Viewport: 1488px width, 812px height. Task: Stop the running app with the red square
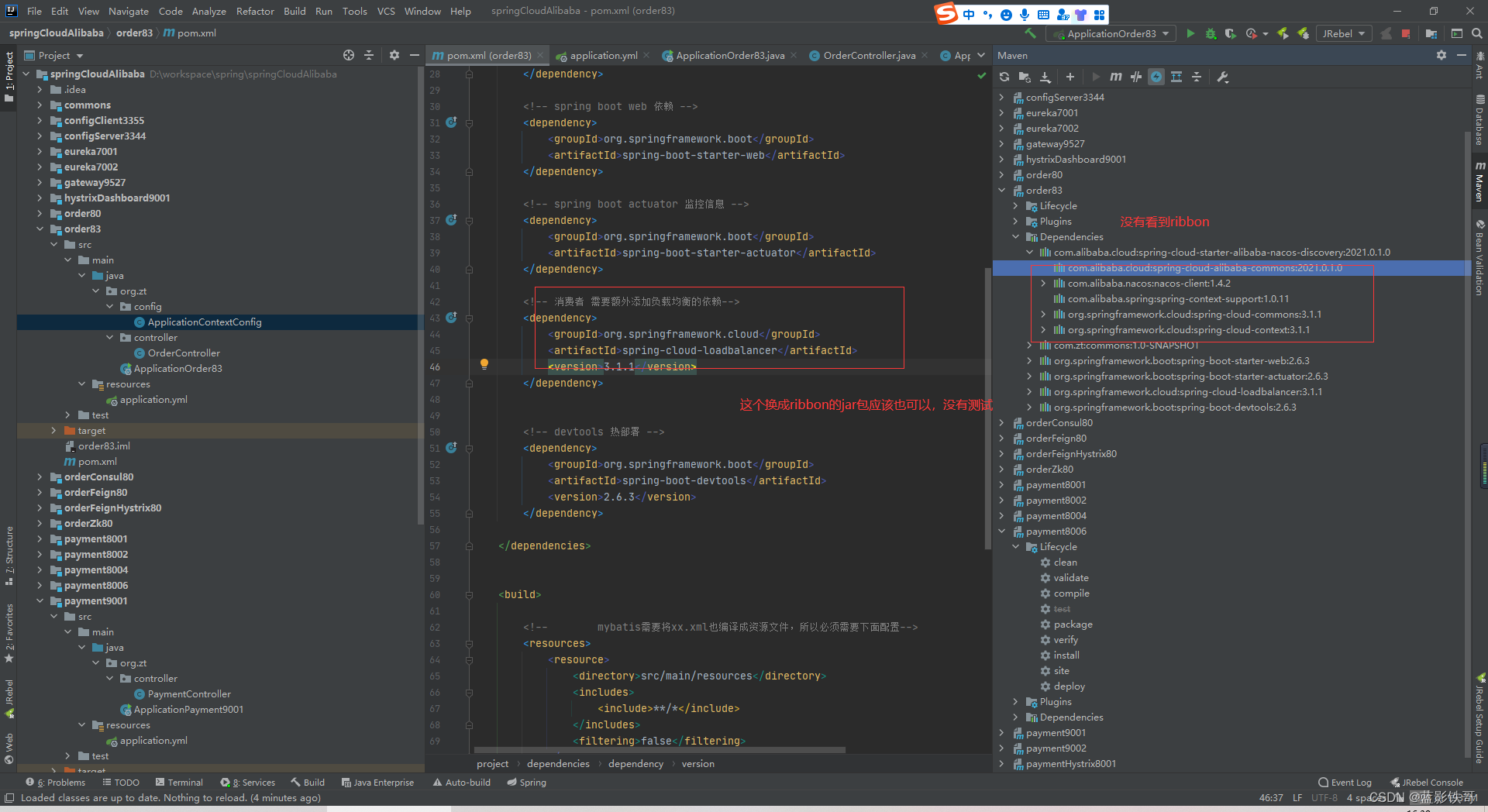pos(1406,33)
